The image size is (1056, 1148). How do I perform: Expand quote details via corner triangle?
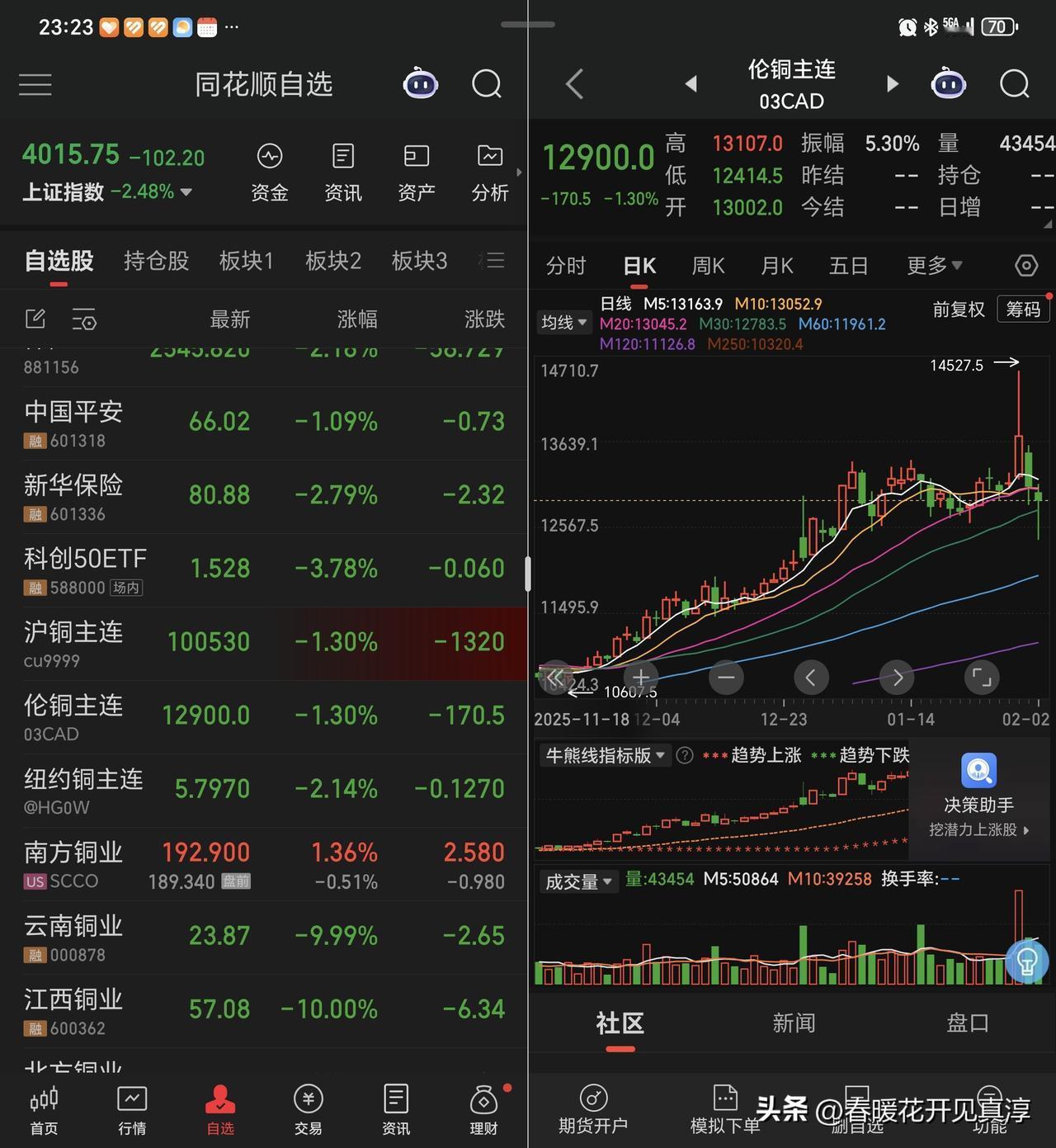pos(1048,224)
